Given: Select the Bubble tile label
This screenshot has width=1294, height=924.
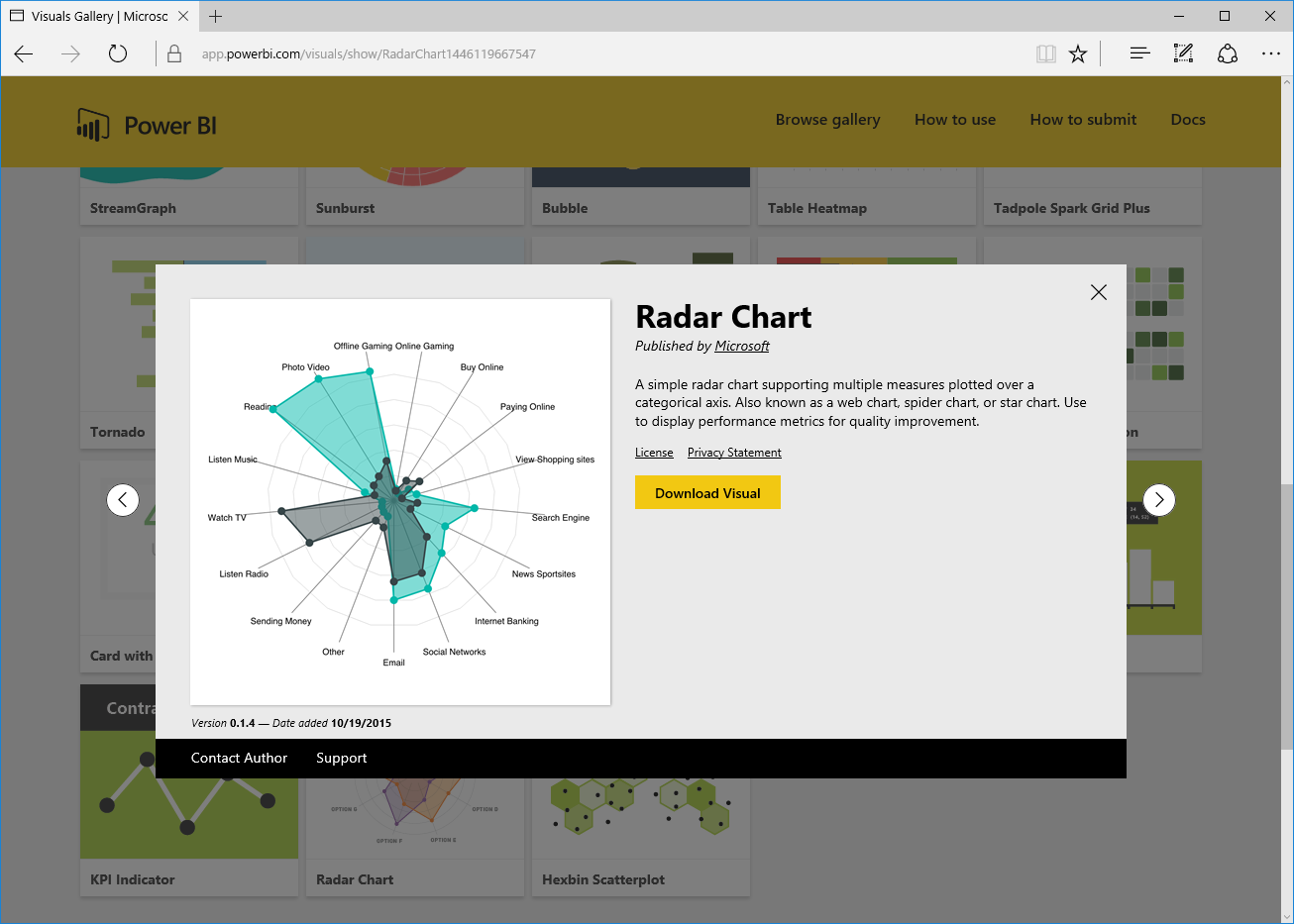Looking at the screenshot, I should coord(565,208).
